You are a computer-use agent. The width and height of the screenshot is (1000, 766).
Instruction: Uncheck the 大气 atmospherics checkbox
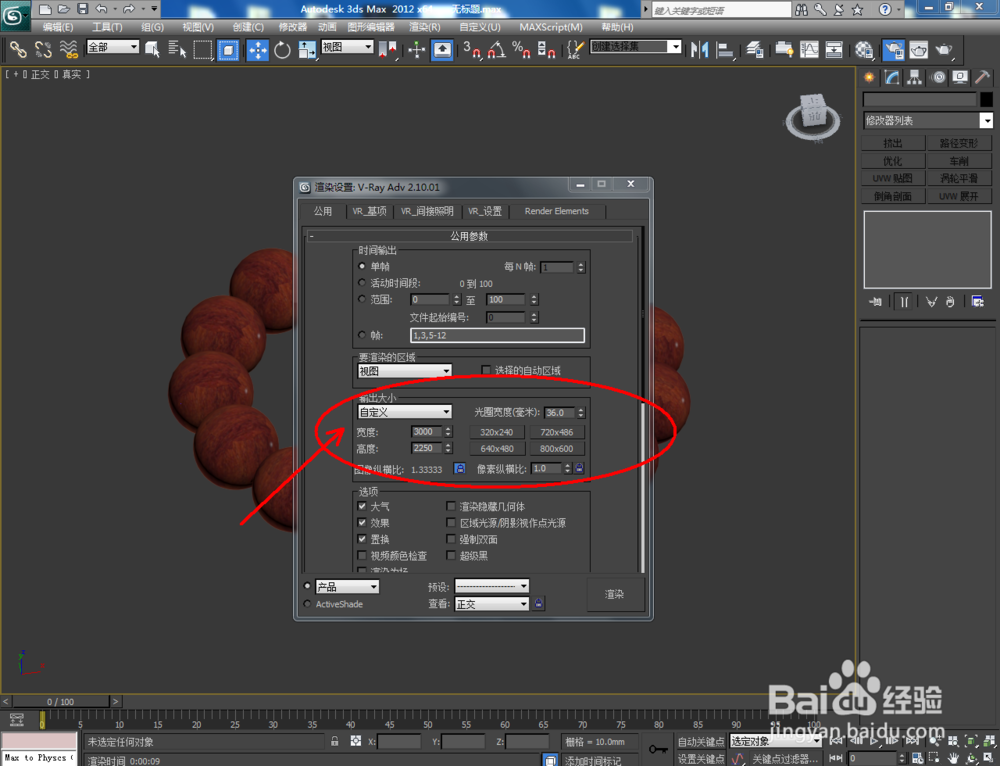(362, 506)
